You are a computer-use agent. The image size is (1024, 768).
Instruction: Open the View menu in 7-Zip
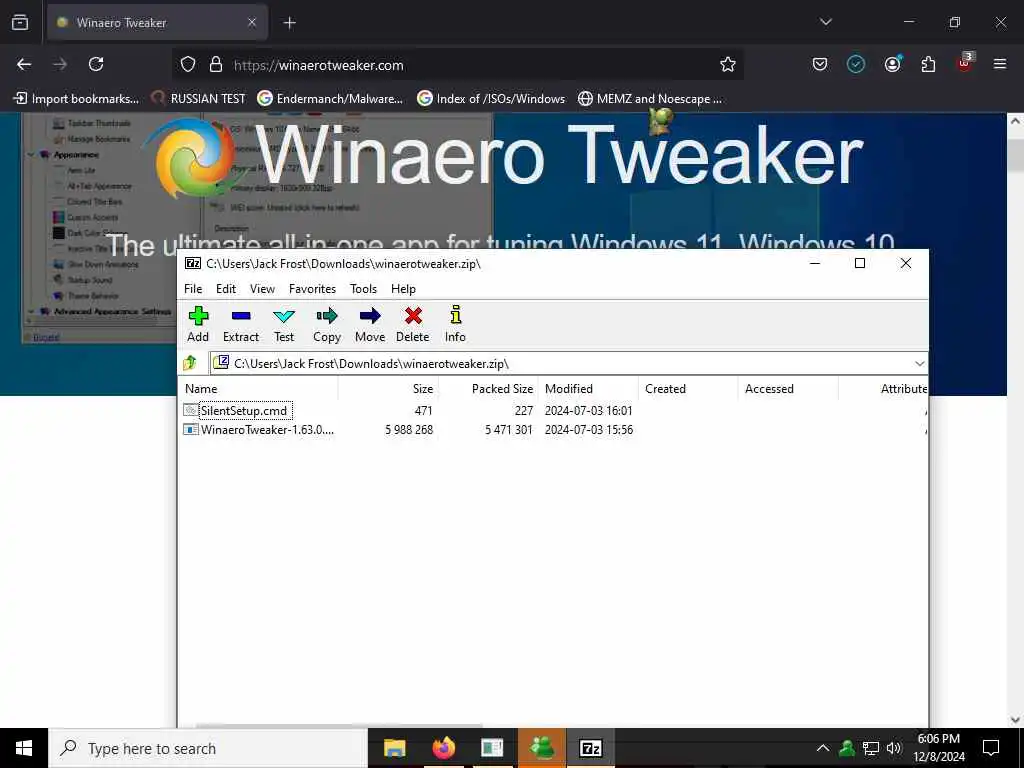click(263, 289)
